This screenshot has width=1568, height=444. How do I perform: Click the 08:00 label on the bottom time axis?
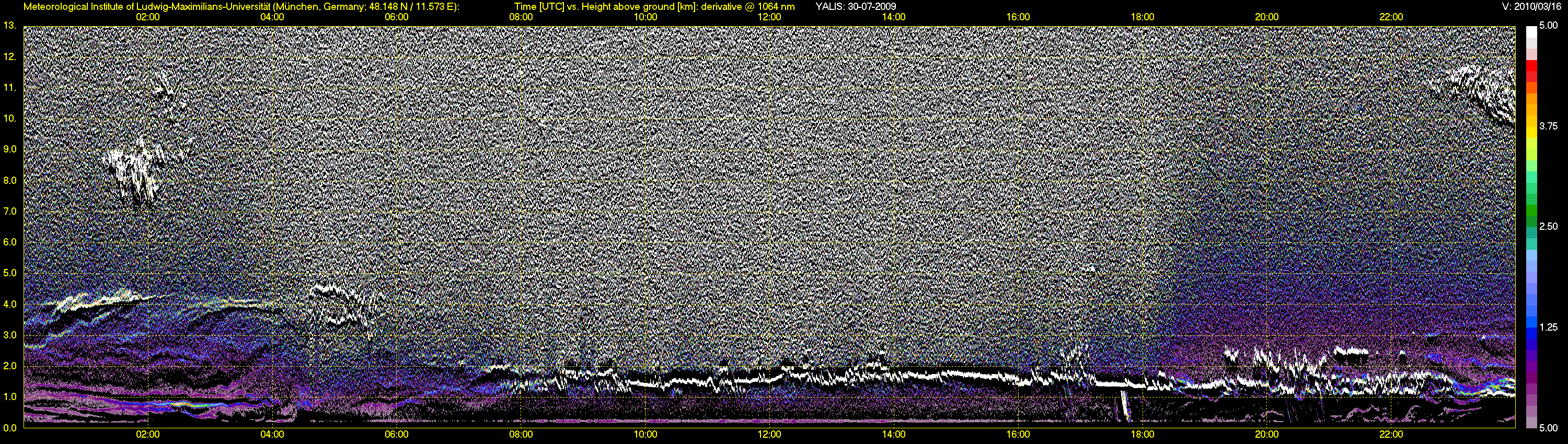pyautogui.click(x=521, y=434)
